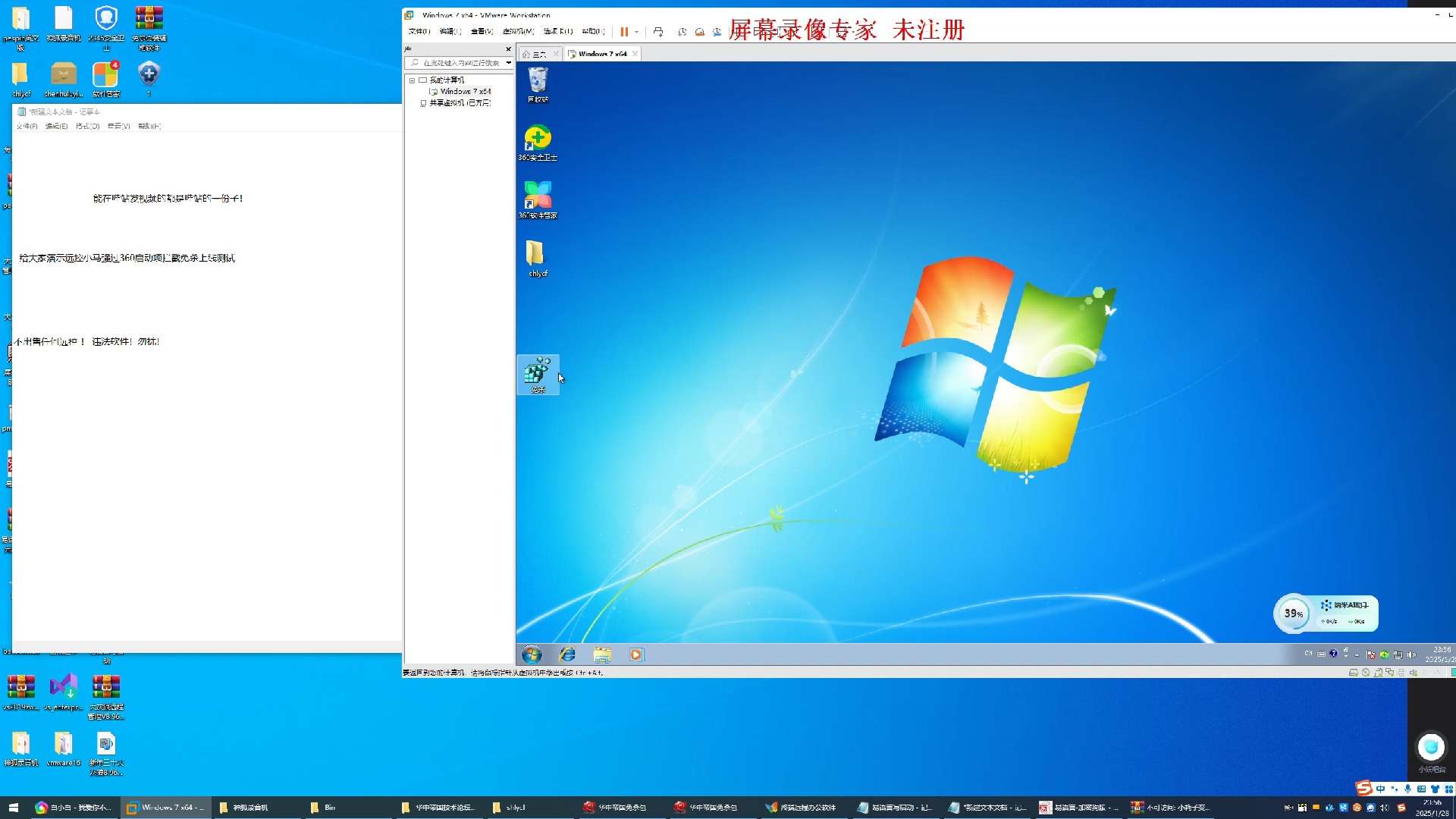Click the volume icon in VM tray
1456x819 pixels.
[1411, 654]
